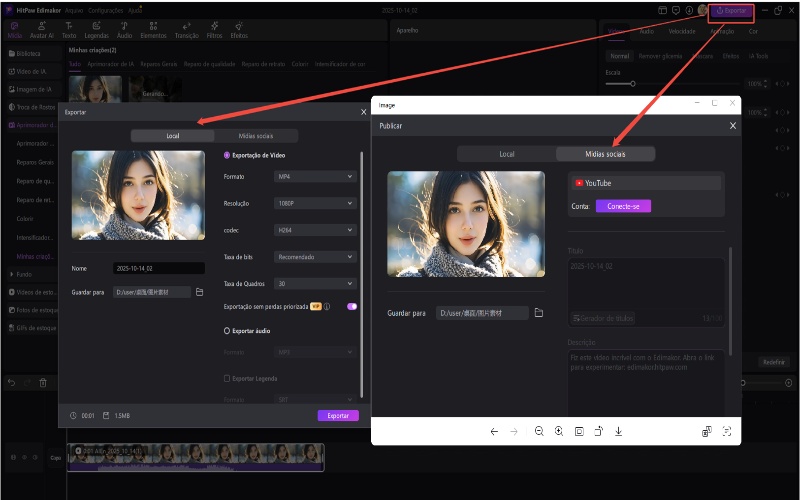Click the download icon in the title bar

(x=689, y=10)
